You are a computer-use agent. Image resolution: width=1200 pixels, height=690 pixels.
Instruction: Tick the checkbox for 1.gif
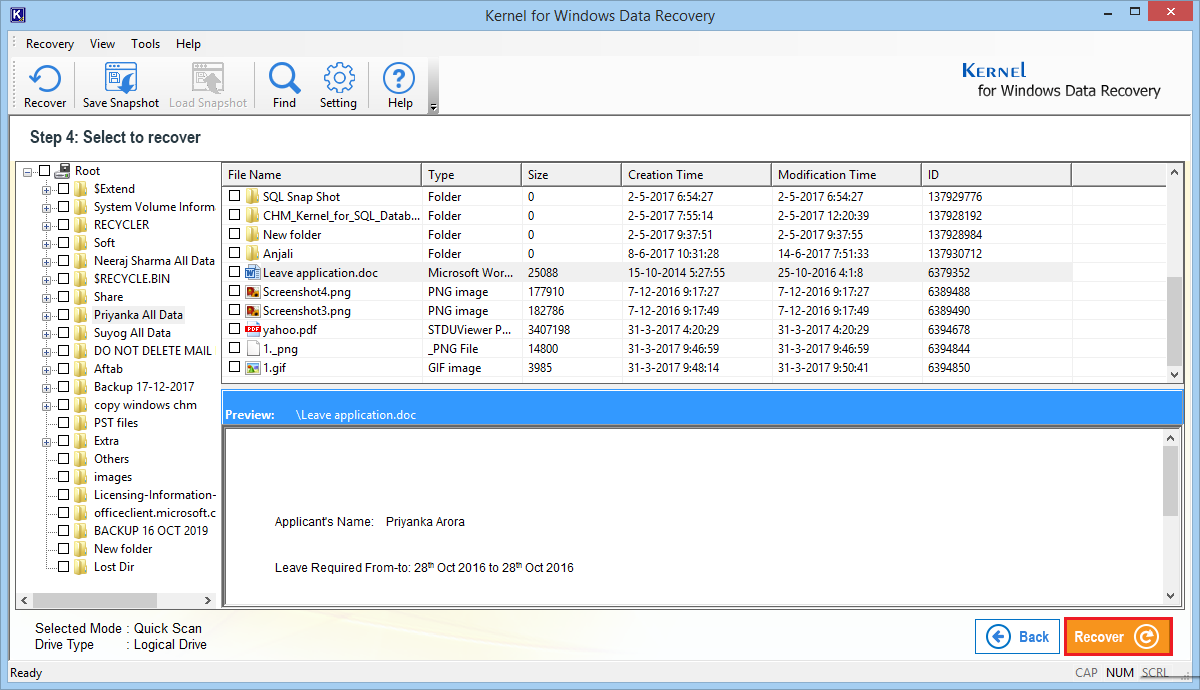(x=235, y=368)
